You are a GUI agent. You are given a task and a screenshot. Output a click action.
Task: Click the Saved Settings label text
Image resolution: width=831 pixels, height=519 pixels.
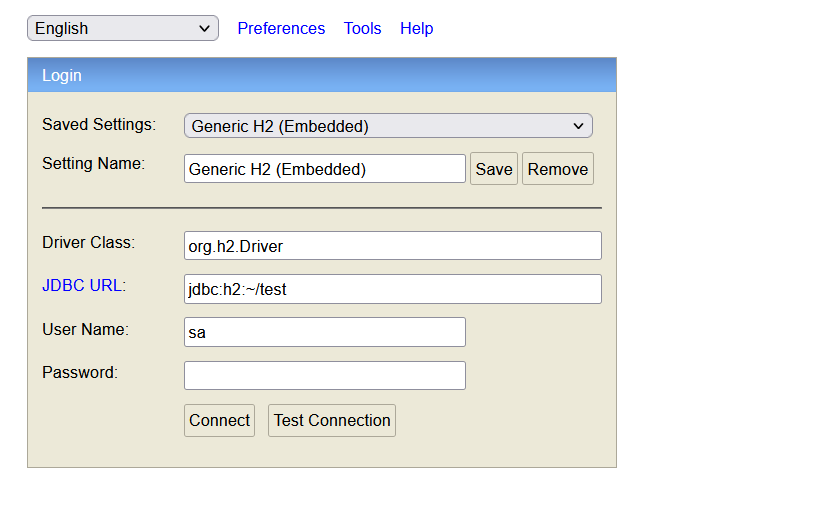click(99, 125)
